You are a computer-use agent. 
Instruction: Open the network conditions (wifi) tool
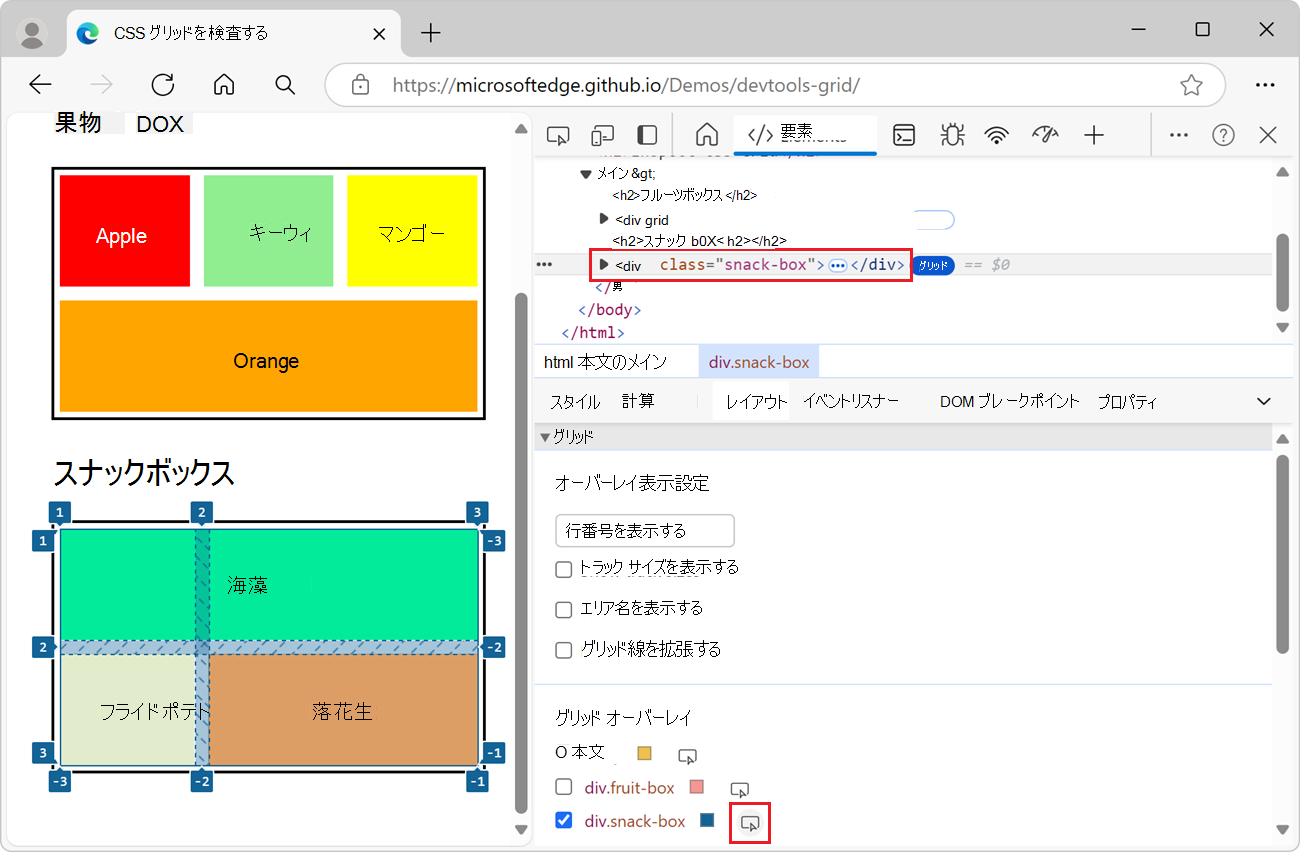(x=998, y=133)
